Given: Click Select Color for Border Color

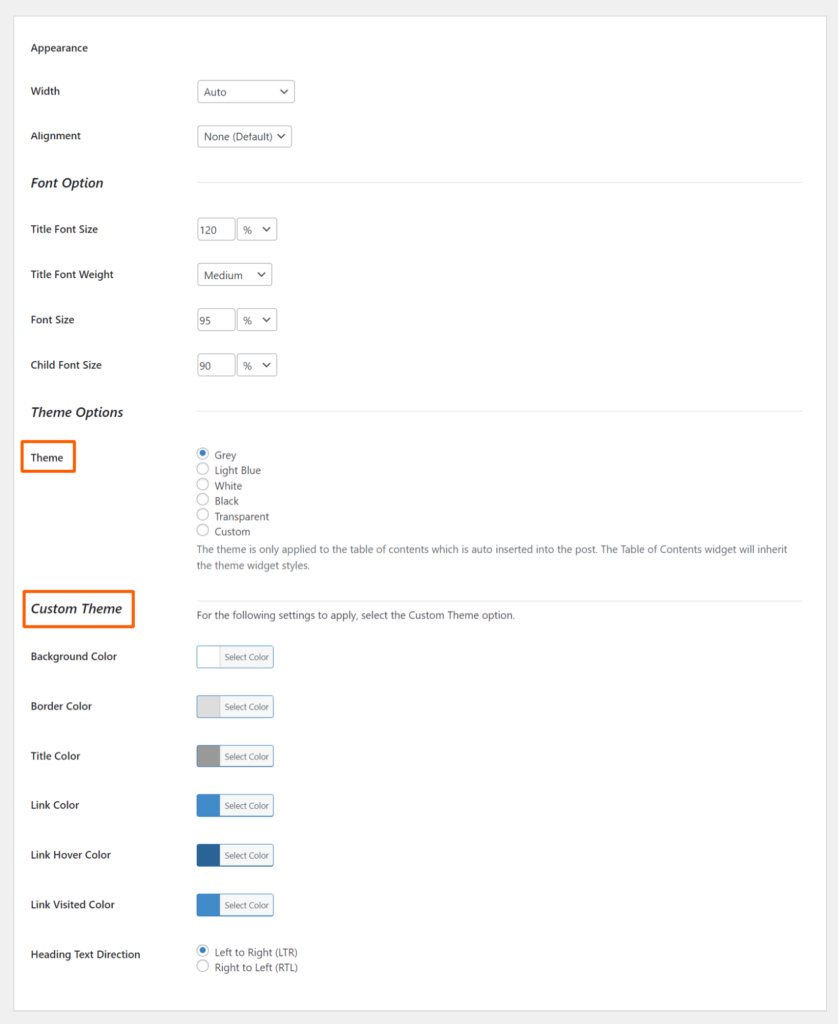Looking at the screenshot, I should (246, 707).
